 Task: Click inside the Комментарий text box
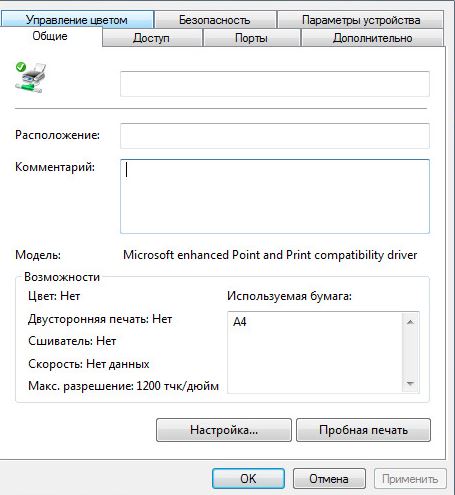pyautogui.click(x=275, y=196)
